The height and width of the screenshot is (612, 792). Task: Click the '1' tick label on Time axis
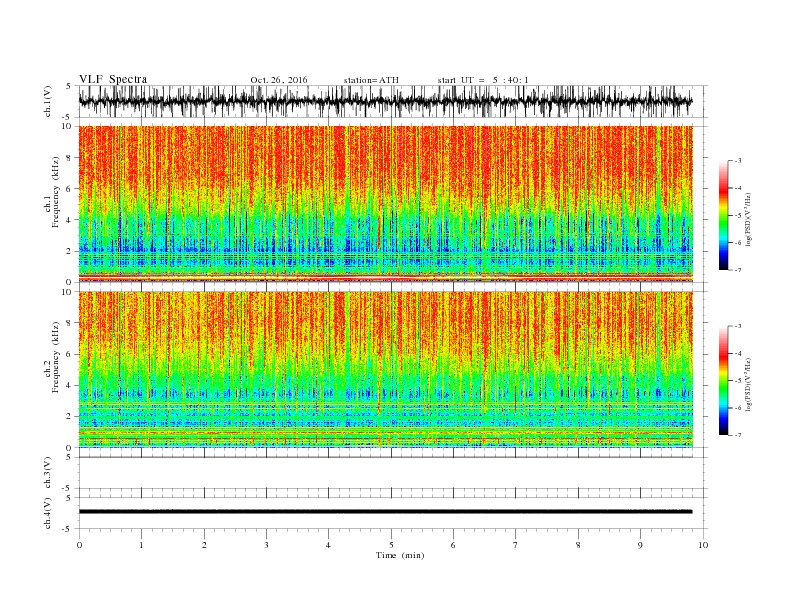141,545
